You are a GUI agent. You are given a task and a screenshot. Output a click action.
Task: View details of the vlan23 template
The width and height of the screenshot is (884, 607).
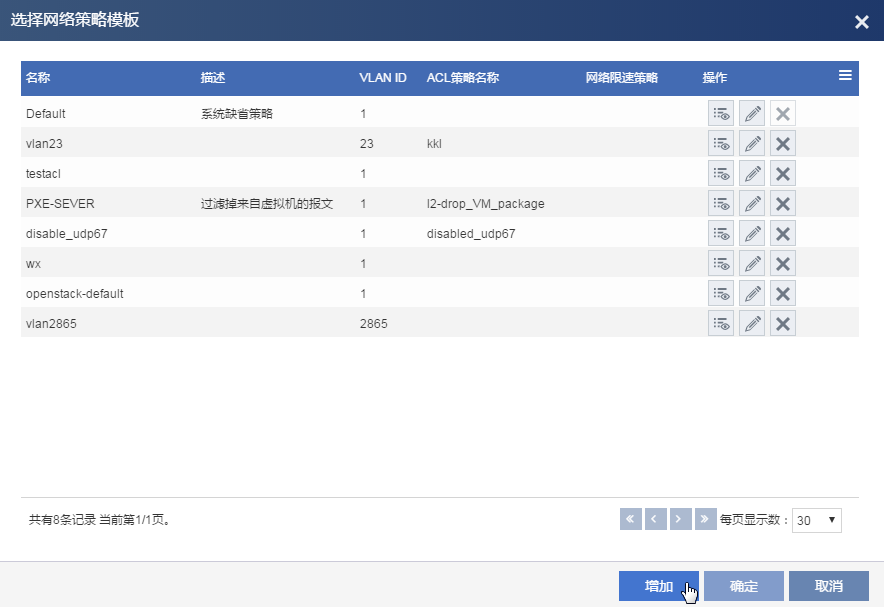point(721,144)
